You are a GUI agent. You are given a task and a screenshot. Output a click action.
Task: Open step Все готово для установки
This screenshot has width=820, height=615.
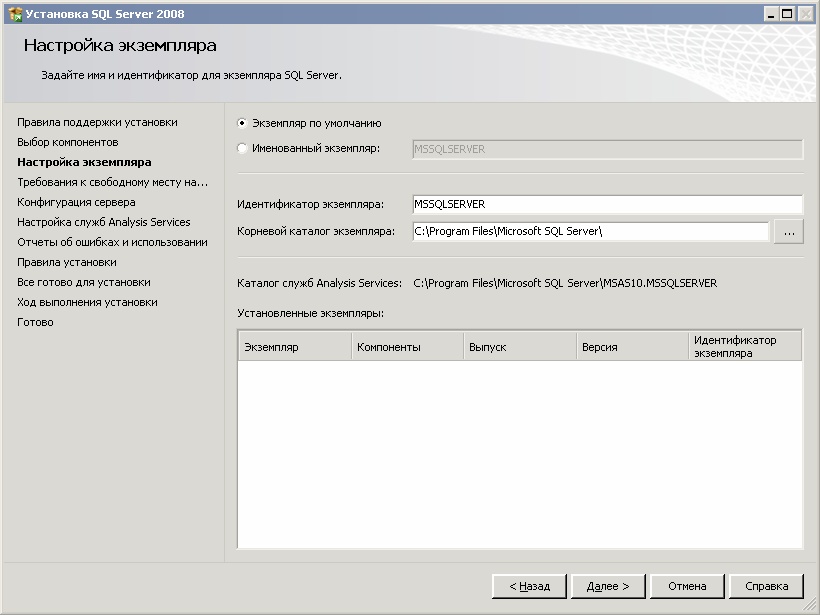pyautogui.click(x=84, y=282)
